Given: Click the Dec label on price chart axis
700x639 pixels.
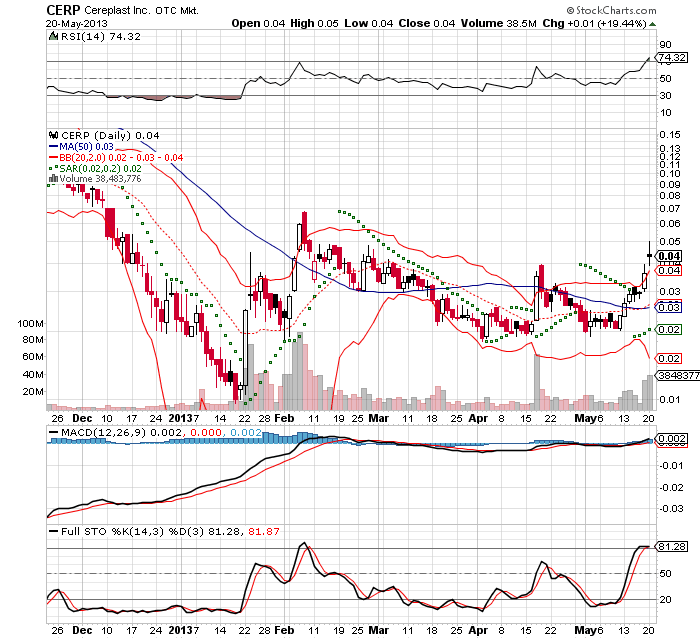Looking at the screenshot, I should 82,418.
